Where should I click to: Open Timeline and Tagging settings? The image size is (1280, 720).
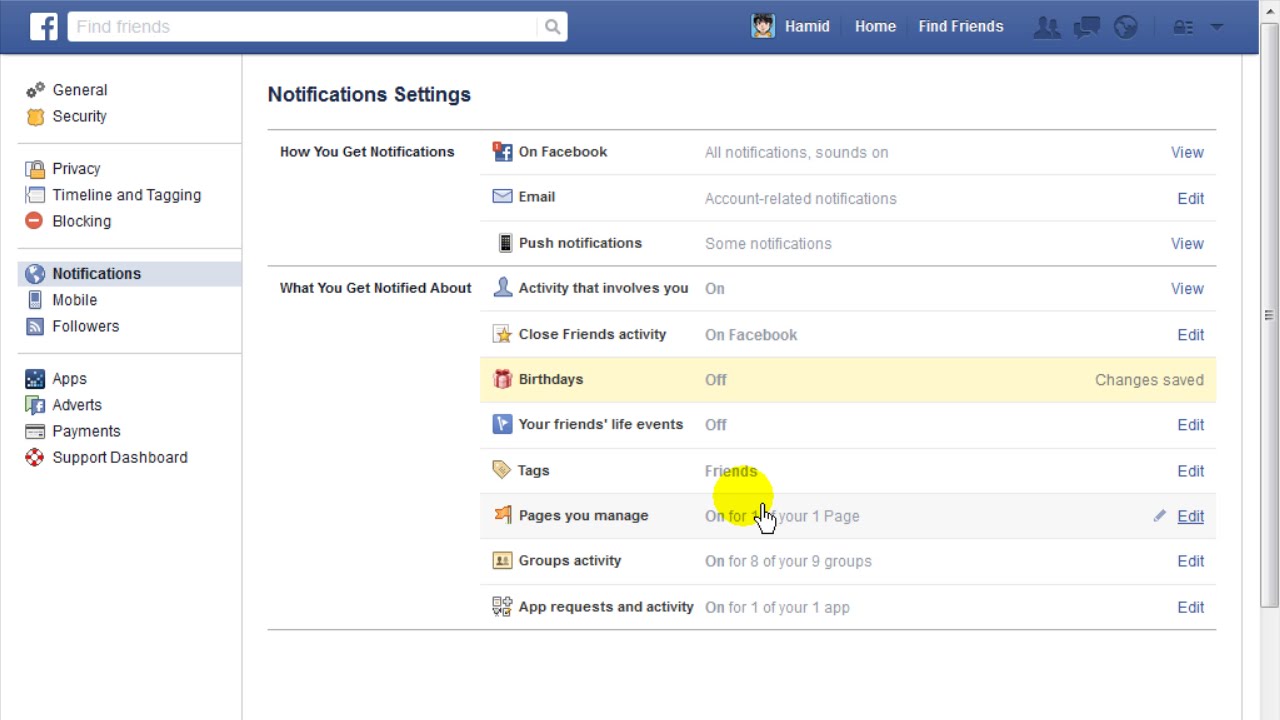(127, 195)
